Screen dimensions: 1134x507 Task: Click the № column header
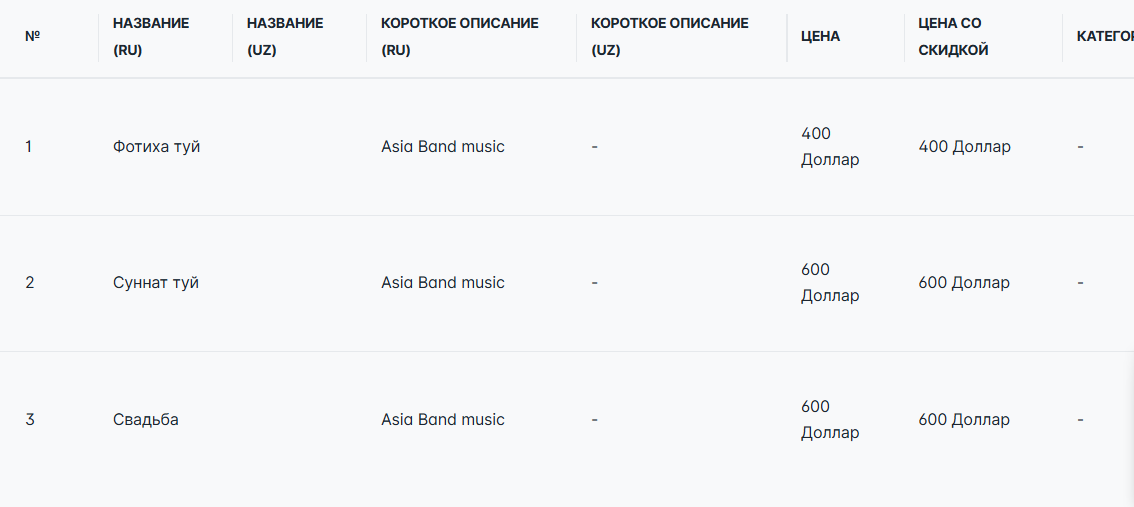pos(32,37)
